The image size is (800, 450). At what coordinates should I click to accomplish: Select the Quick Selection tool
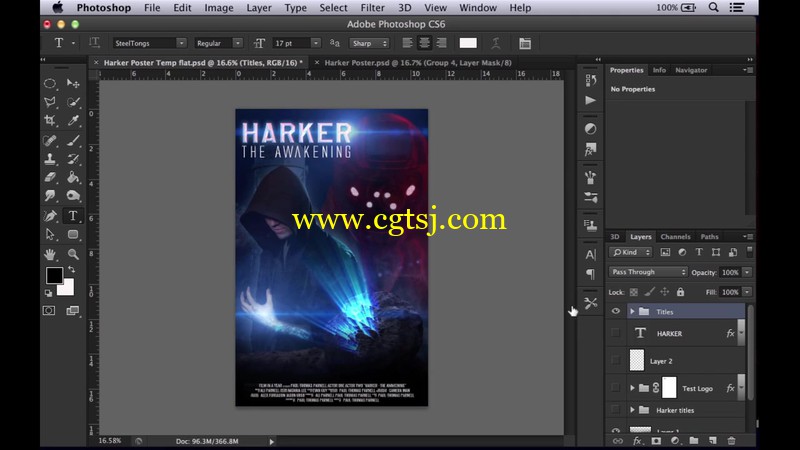point(73,102)
